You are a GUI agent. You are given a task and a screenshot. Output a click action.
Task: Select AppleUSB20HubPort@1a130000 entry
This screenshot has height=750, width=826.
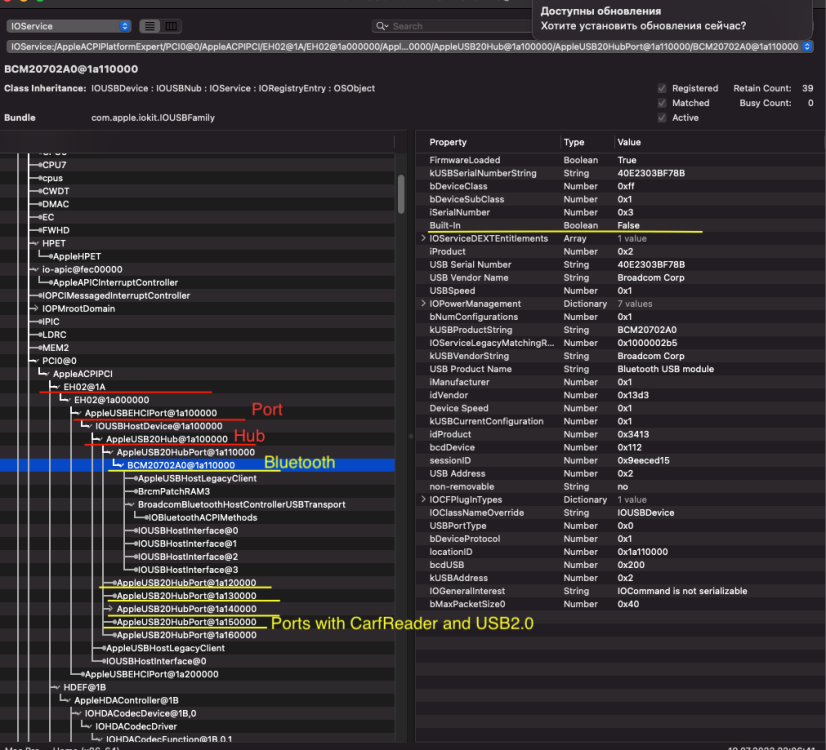pos(186,596)
